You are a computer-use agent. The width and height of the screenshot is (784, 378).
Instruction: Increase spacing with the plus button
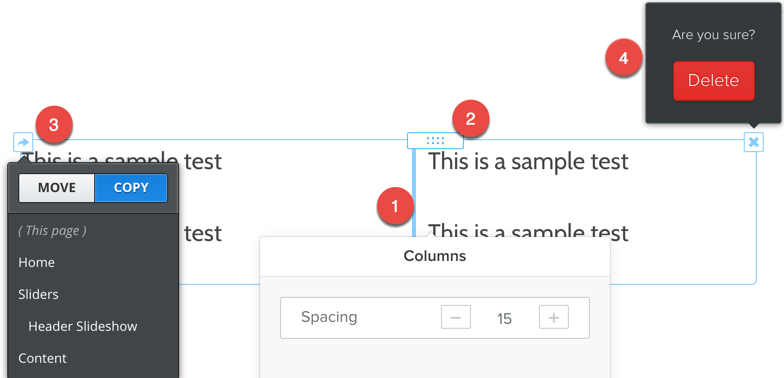[x=554, y=318]
